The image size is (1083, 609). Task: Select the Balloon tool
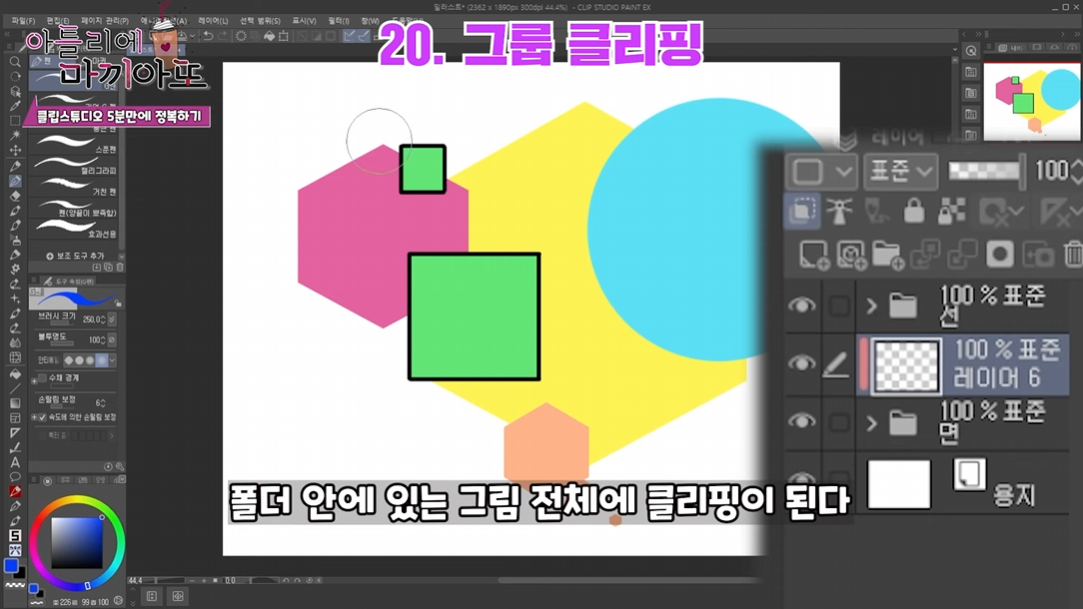(x=15, y=476)
